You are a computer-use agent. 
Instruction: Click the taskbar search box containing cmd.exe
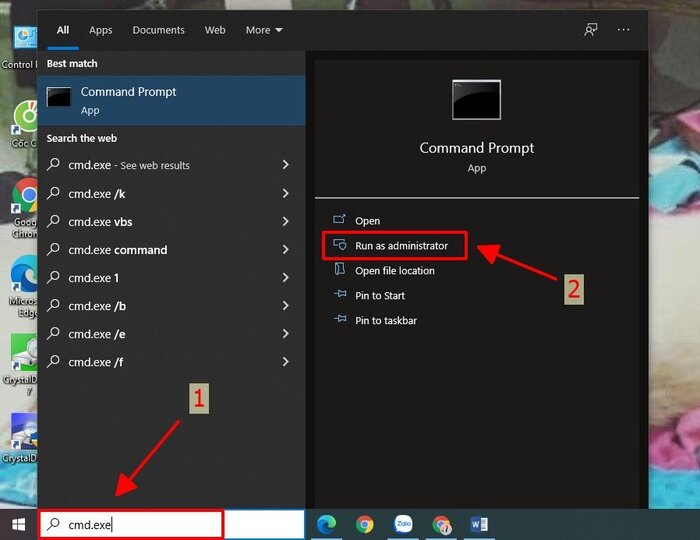(x=172, y=524)
